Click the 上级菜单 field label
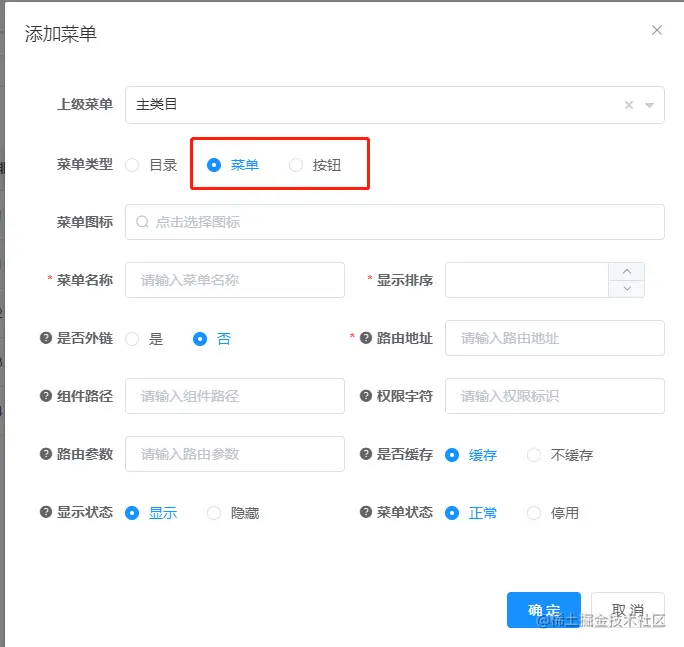 [85, 105]
